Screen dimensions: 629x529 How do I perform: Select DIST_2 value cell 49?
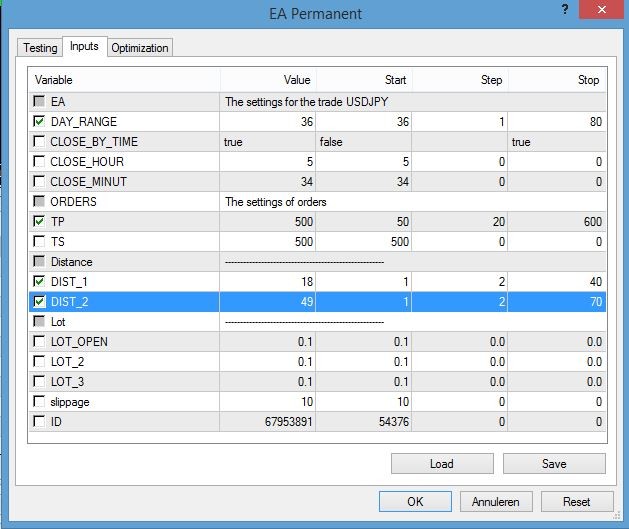point(268,302)
